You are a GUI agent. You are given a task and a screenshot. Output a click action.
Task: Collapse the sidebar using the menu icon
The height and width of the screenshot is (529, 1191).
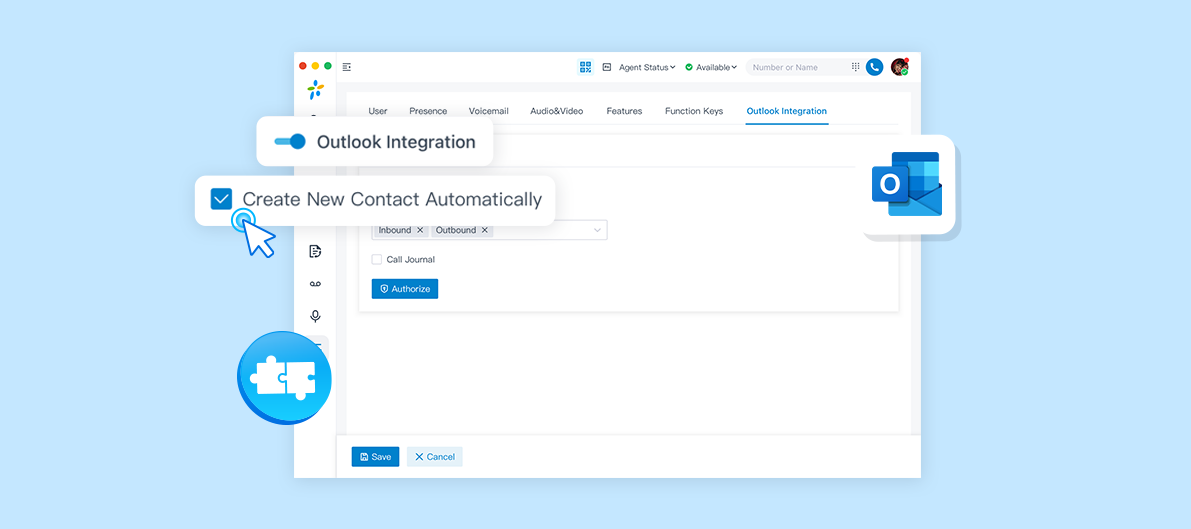[347, 67]
